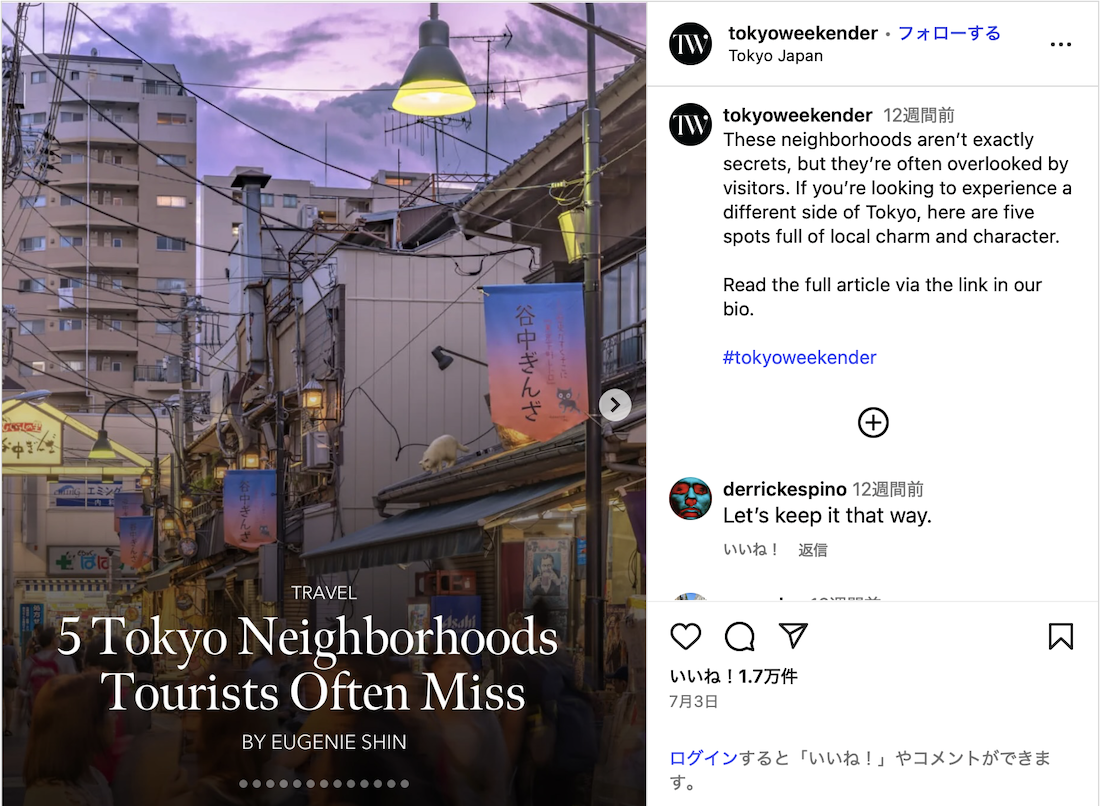Advance the carousel with the right arrow

click(x=615, y=405)
